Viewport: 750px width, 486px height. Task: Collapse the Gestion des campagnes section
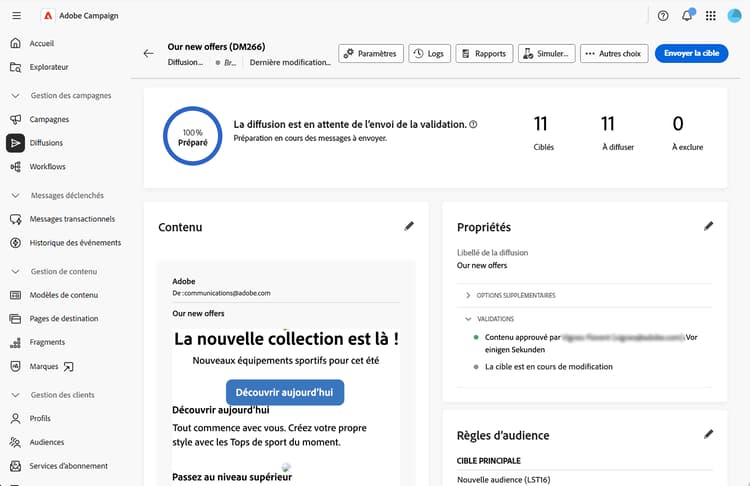(16, 96)
